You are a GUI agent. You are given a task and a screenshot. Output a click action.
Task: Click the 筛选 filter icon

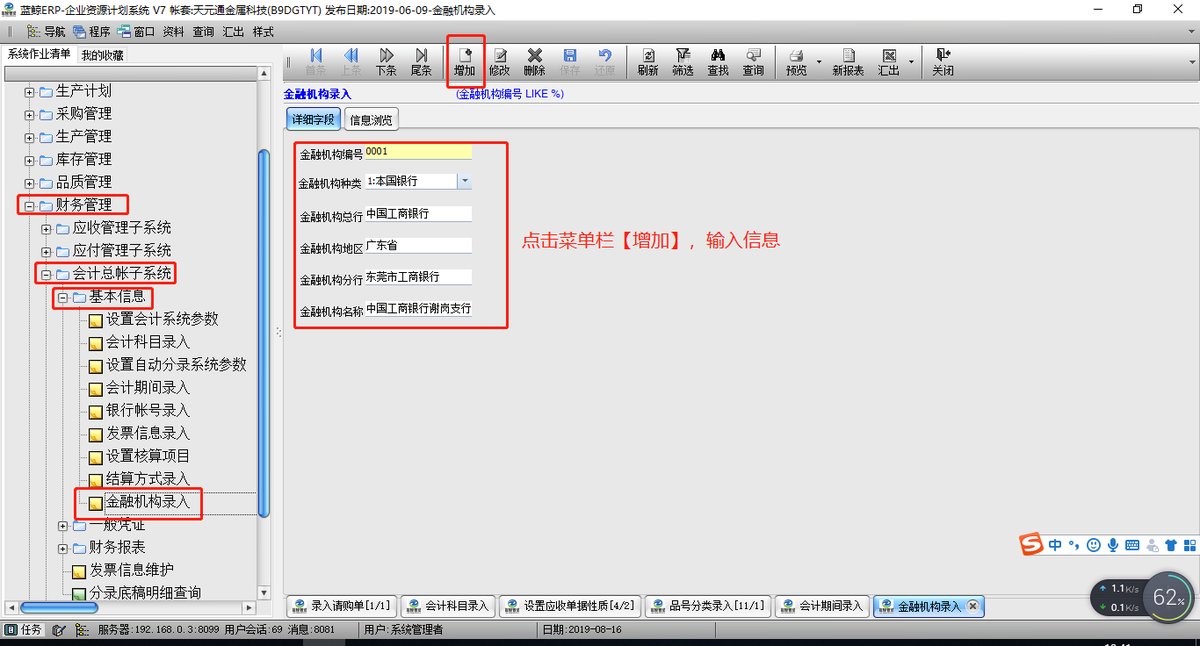[683, 62]
